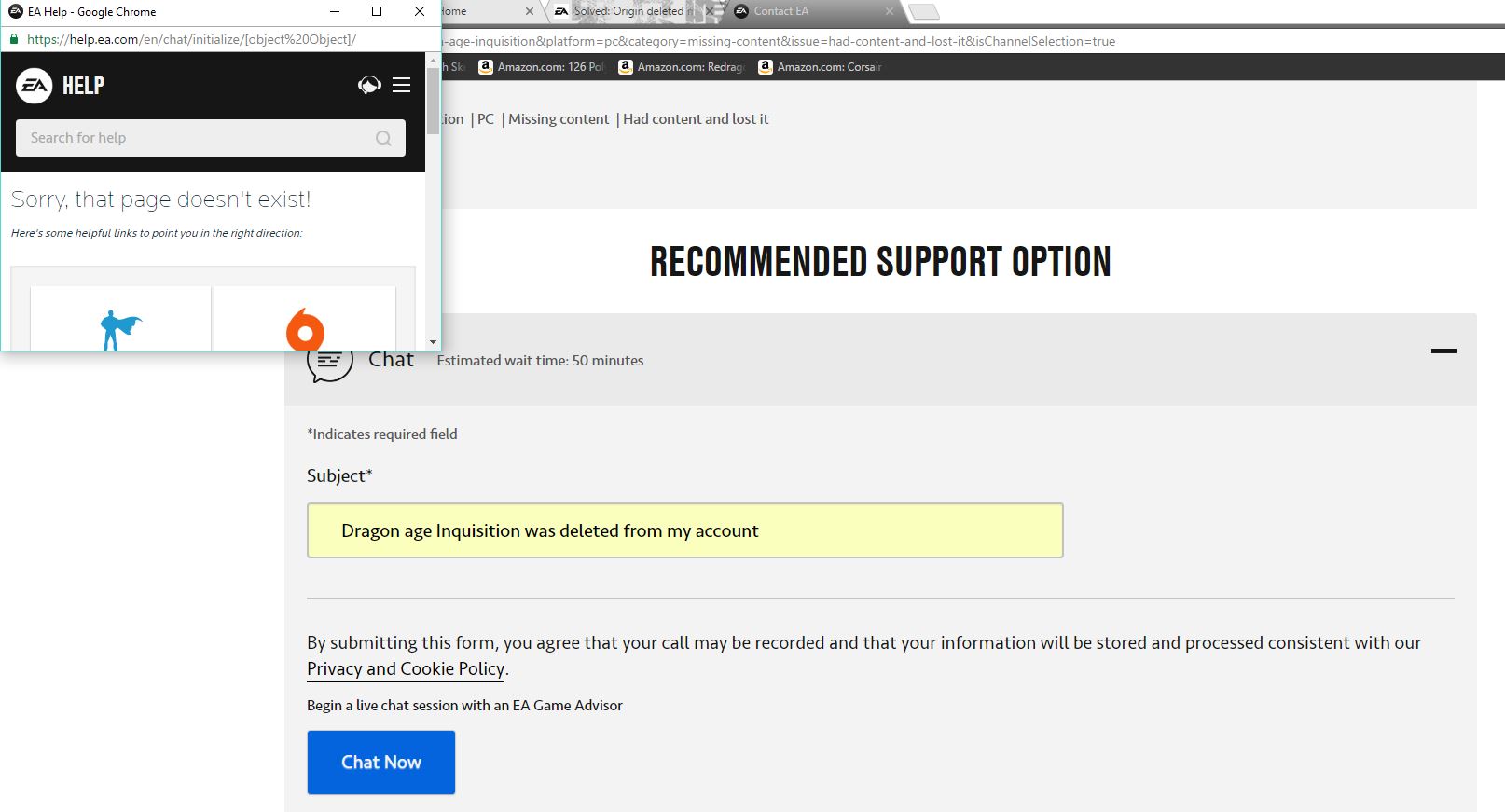Image resolution: width=1505 pixels, height=812 pixels.
Task: Close the EA Help popup window
Action: [x=420, y=11]
